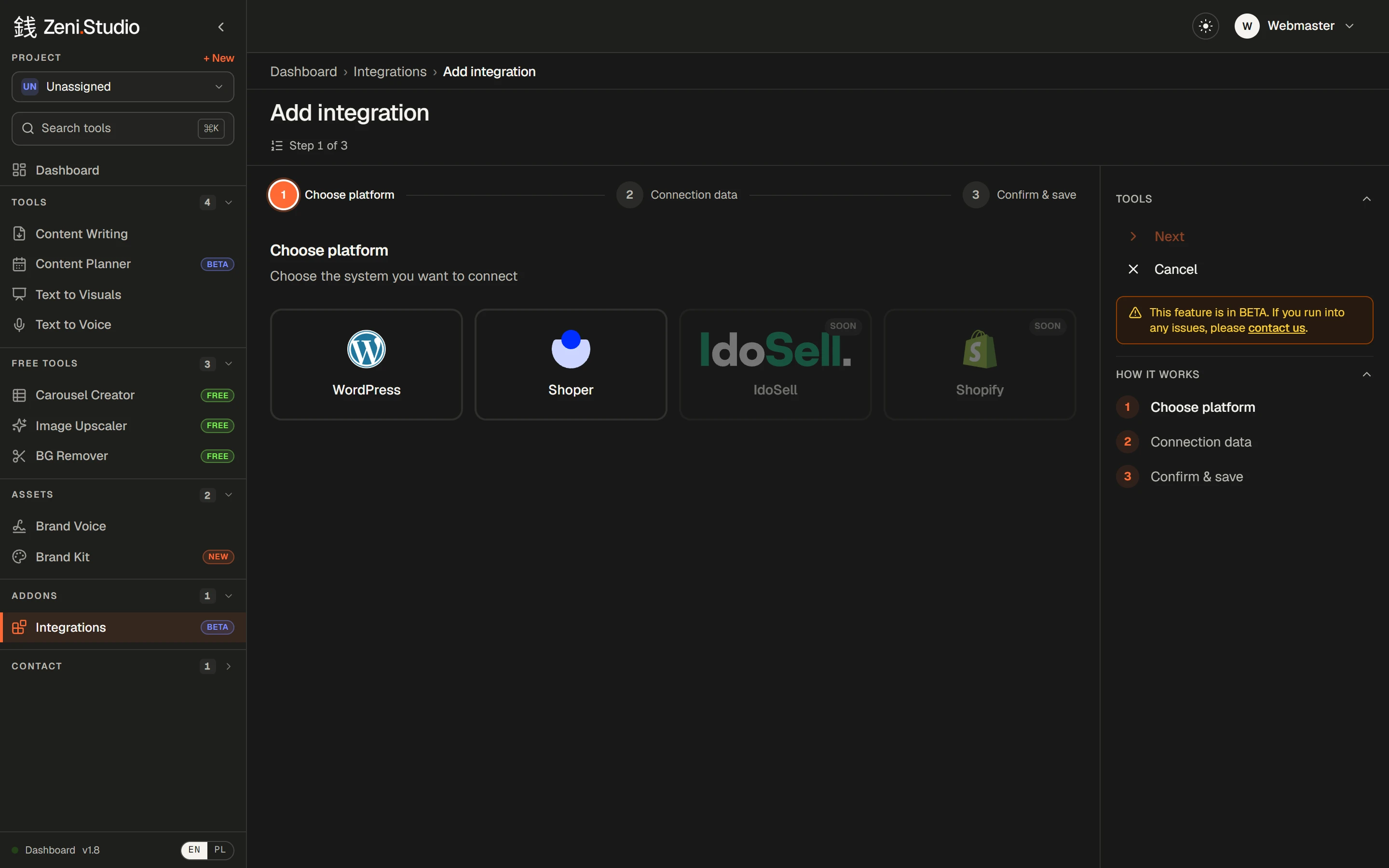
Task: Open Carousel Creator free tool
Action: tap(123, 395)
